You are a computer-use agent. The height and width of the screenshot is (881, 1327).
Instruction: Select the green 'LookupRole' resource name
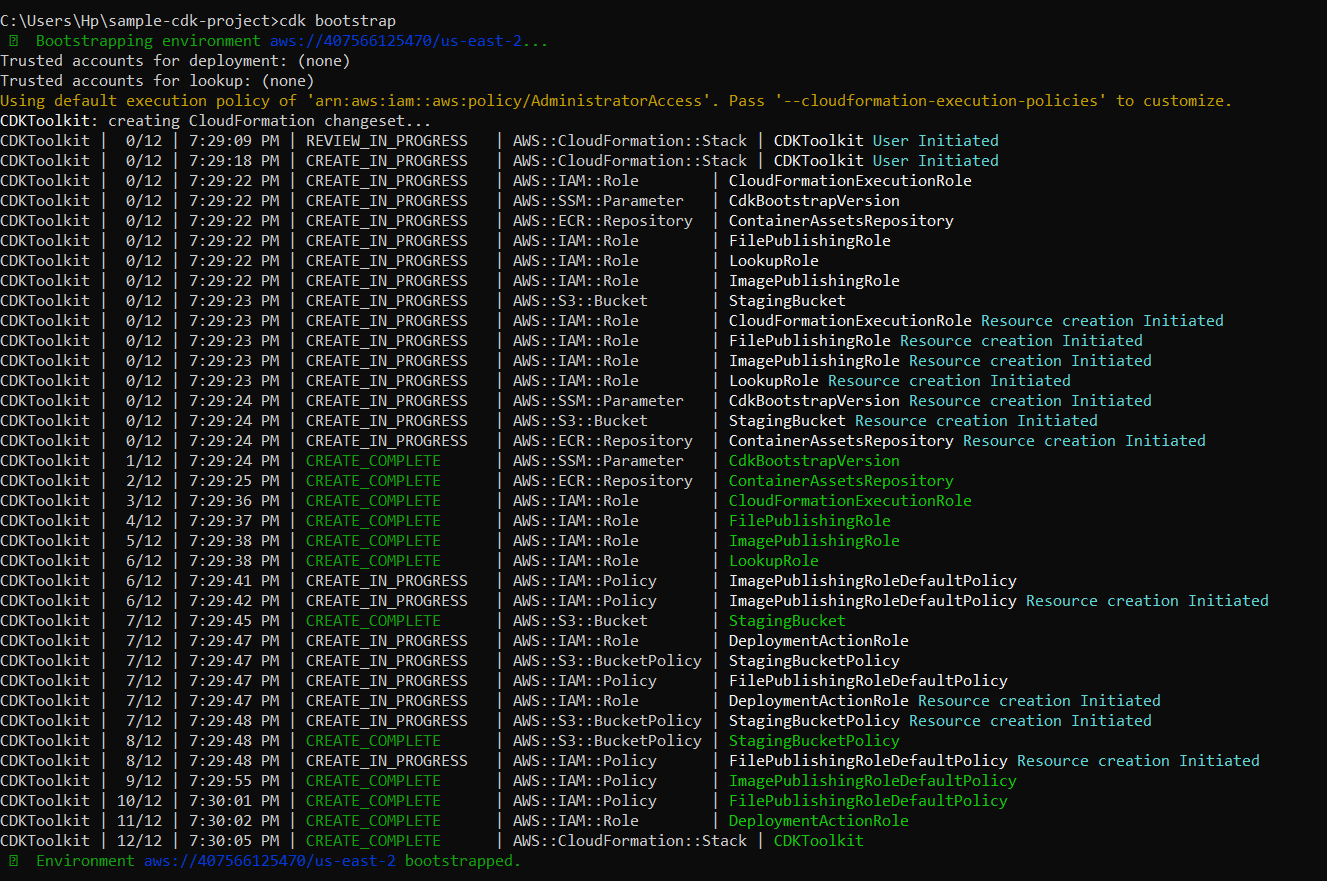774,561
